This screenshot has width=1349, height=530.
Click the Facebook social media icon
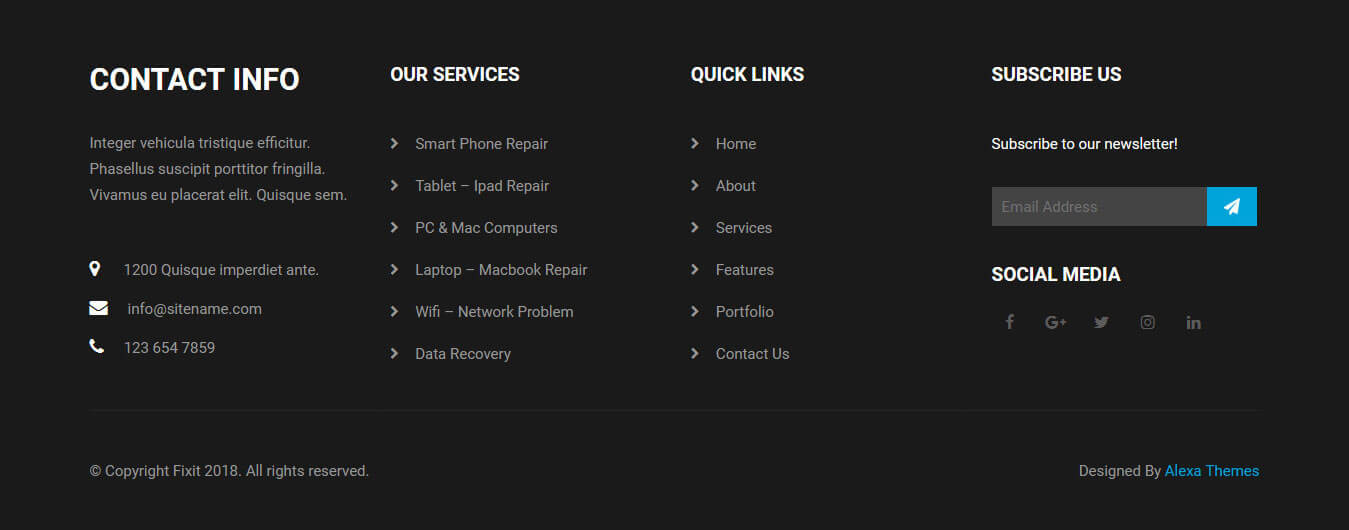[x=1009, y=322]
